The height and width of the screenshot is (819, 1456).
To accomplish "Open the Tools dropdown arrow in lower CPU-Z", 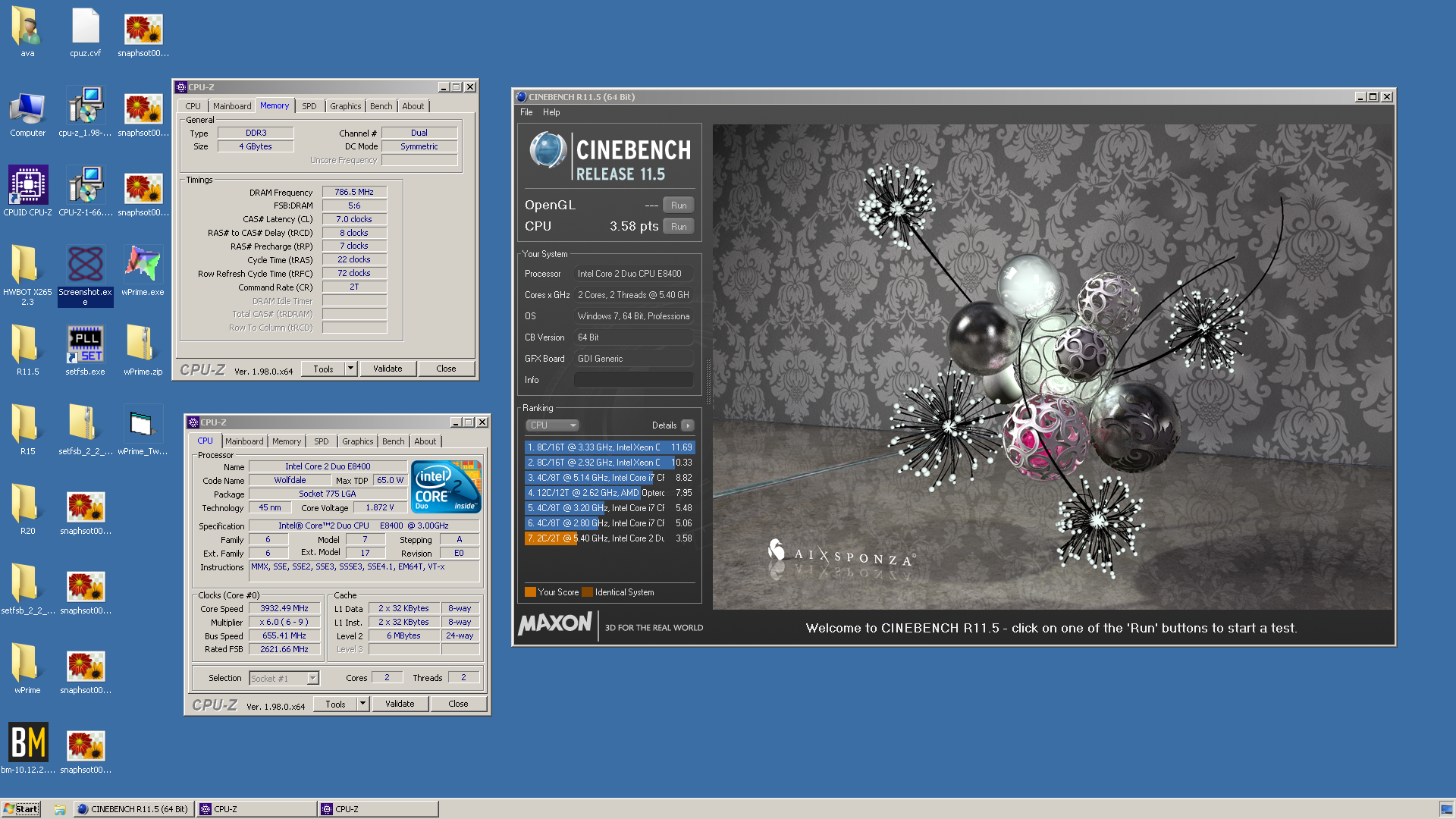I will [362, 704].
